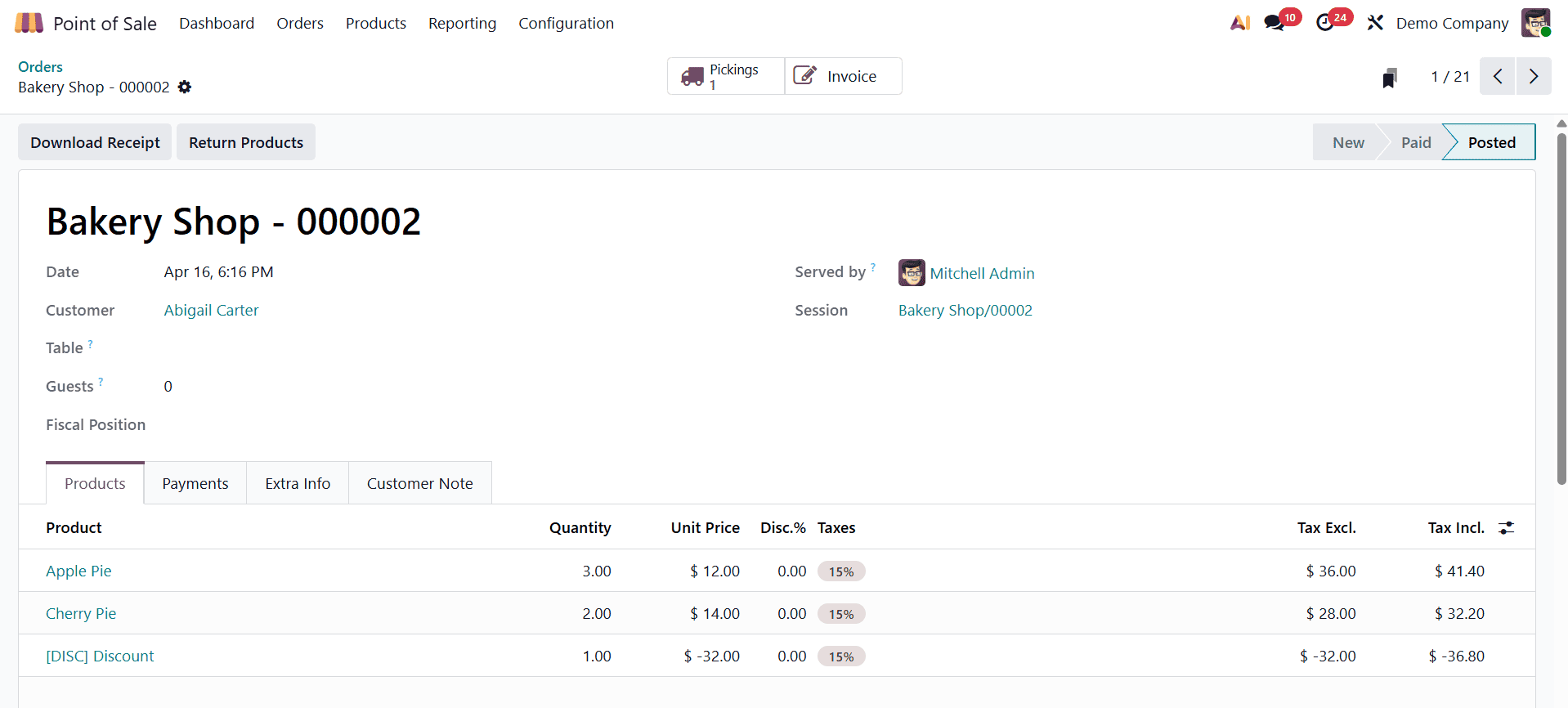Click the $ 41.40 Apple Pie total

[x=1459, y=571]
